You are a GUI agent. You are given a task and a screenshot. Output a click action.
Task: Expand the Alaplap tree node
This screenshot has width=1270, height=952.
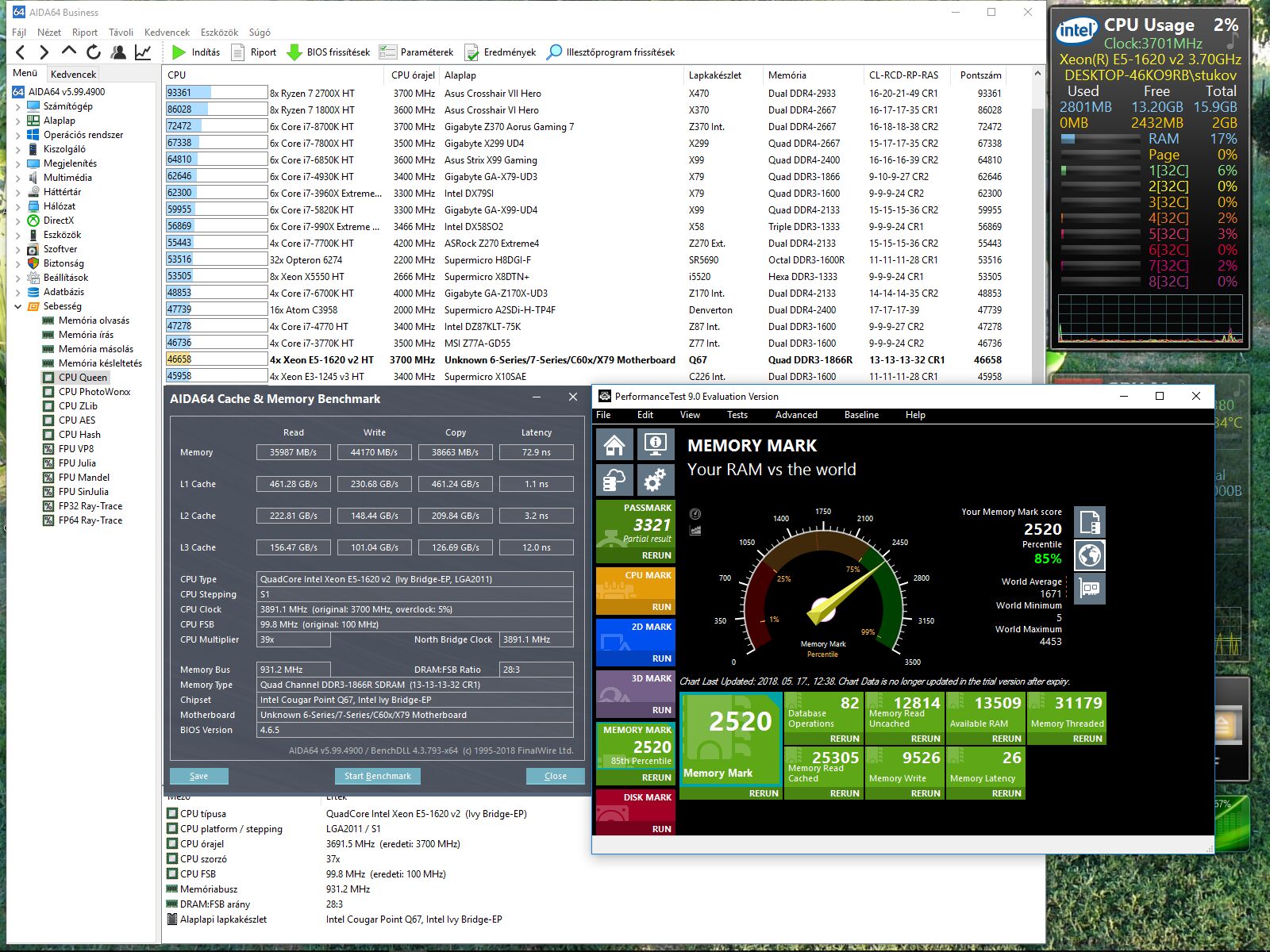(18, 121)
